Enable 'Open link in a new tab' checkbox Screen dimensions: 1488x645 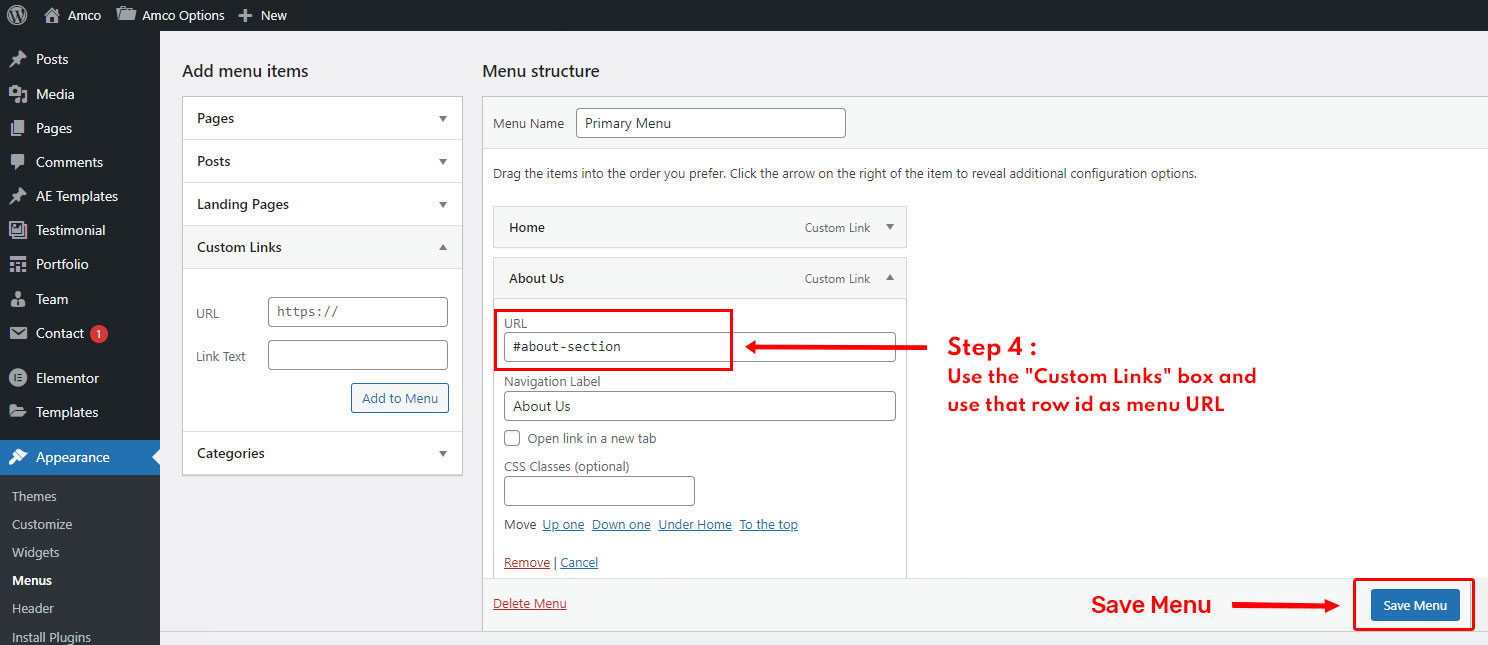pos(512,438)
